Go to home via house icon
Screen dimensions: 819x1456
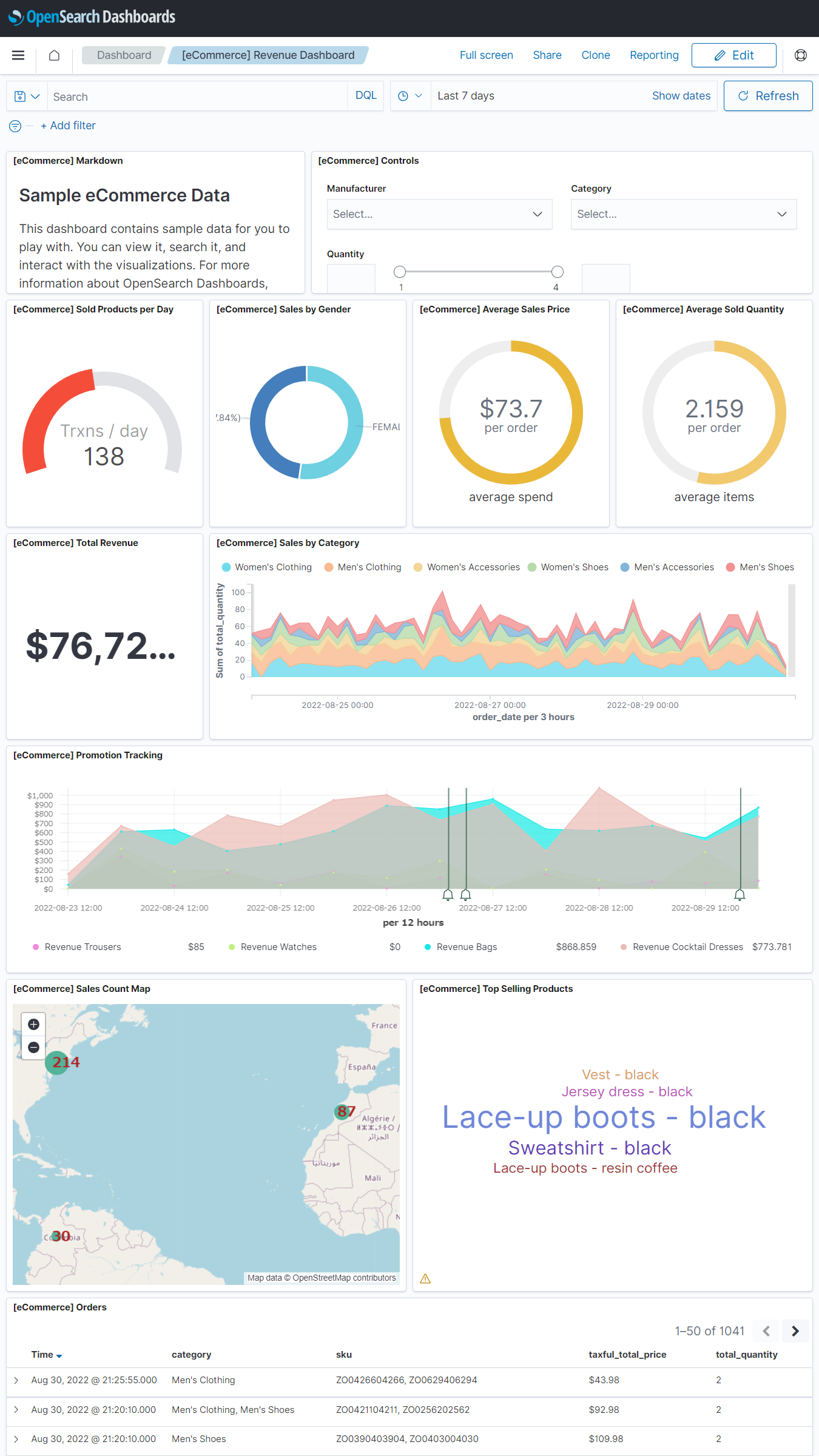pyautogui.click(x=54, y=55)
